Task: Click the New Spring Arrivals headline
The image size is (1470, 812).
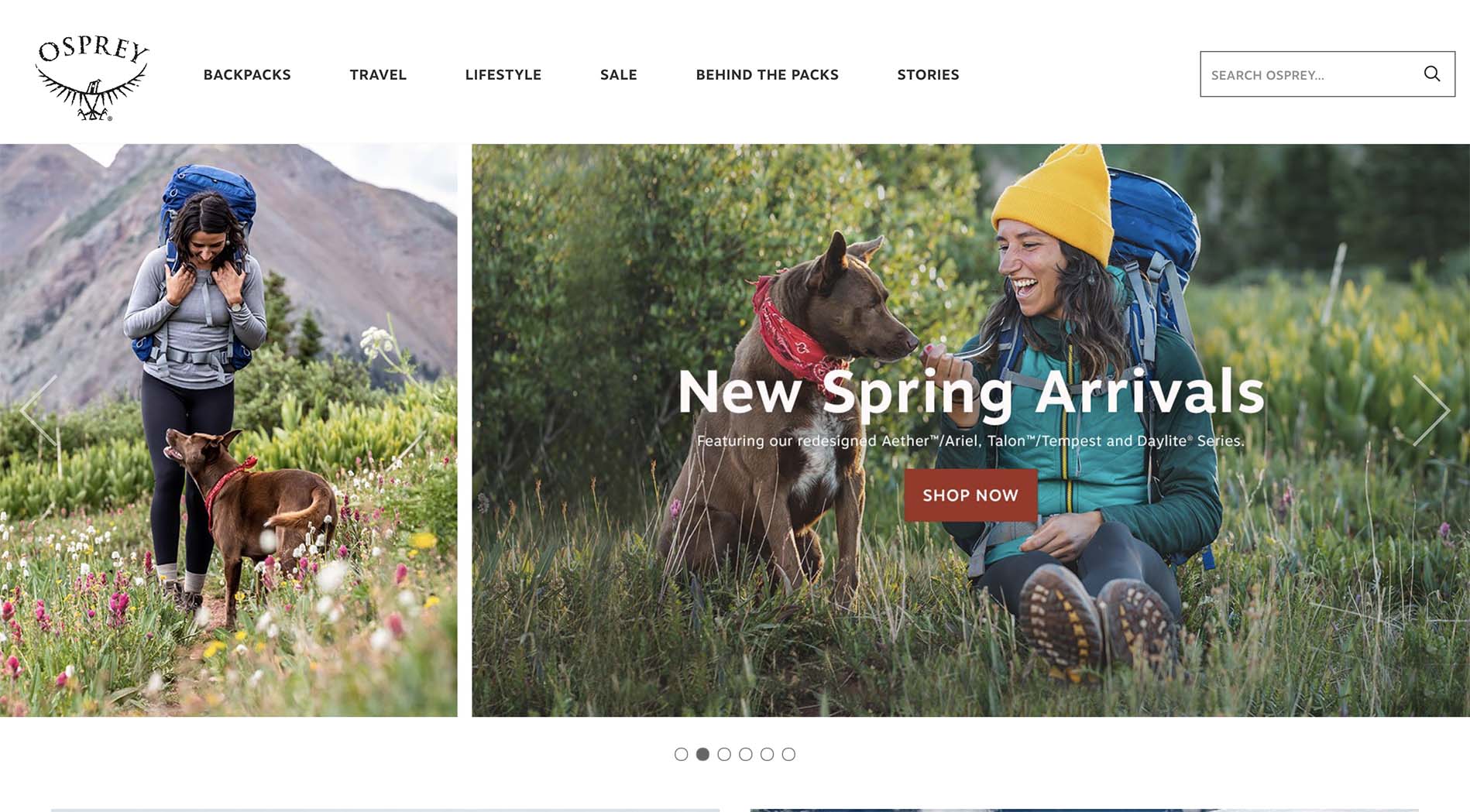Action: point(971,392)
